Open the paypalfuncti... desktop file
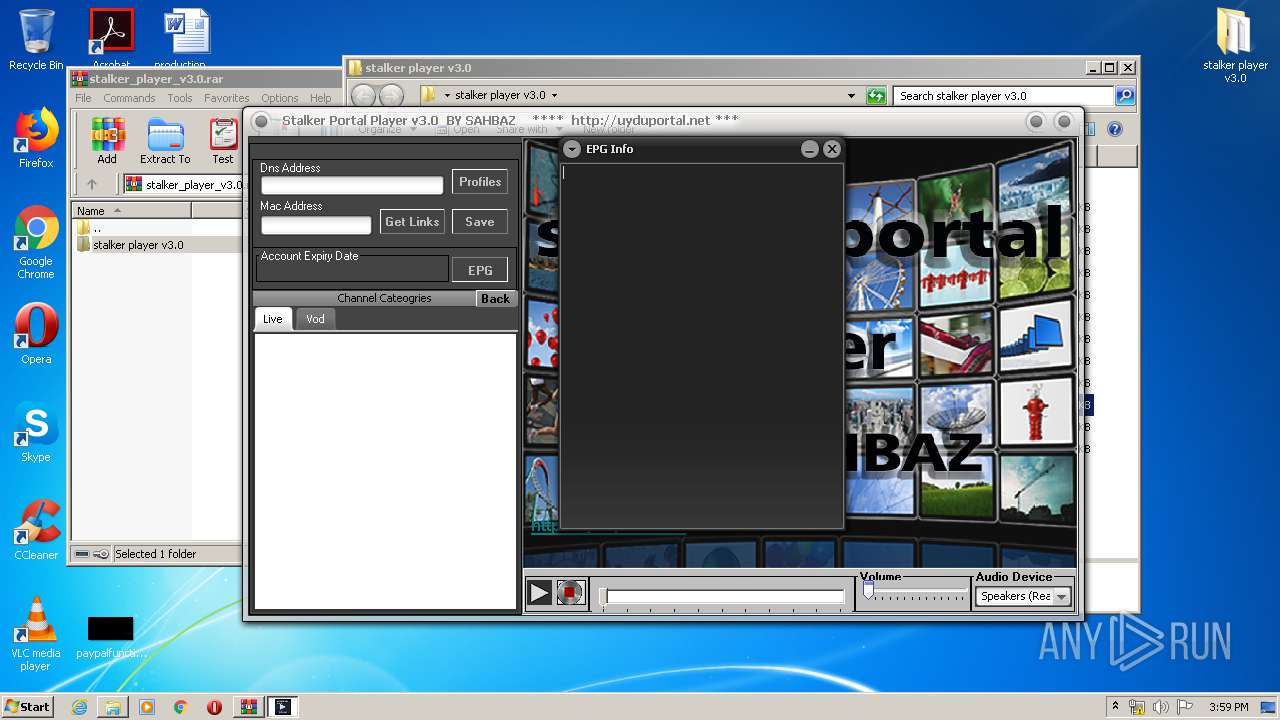Viewport: 1280px width, 720px height. (x=111, y=637)
